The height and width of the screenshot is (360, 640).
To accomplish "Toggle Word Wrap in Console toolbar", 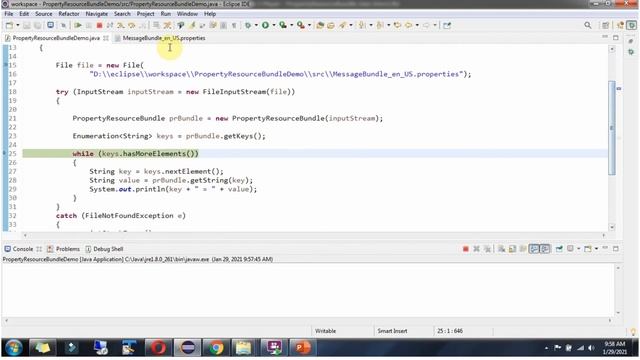I will tap(523, 249).
